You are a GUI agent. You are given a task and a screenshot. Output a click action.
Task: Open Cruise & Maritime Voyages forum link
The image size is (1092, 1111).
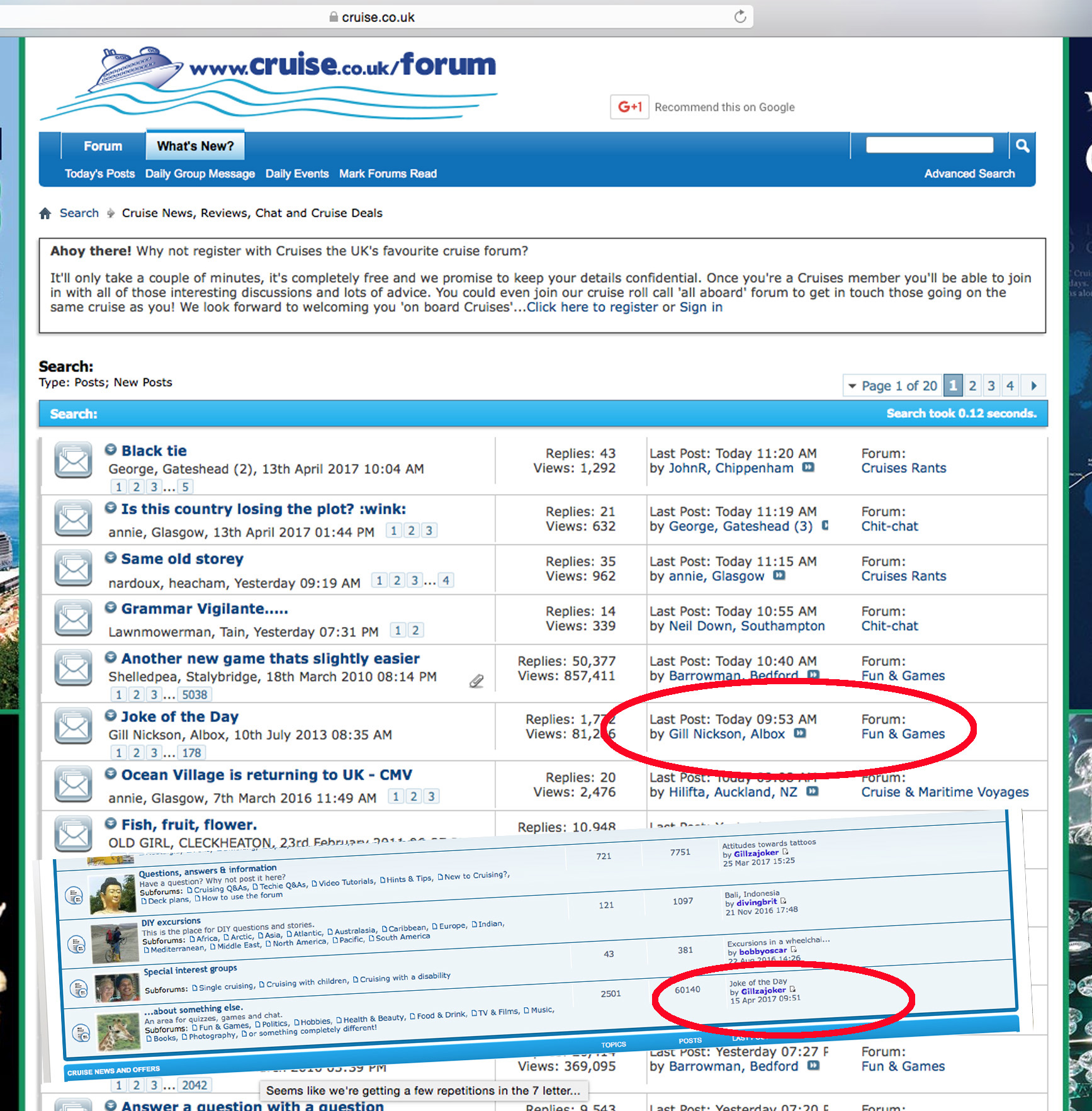point(945,792)
